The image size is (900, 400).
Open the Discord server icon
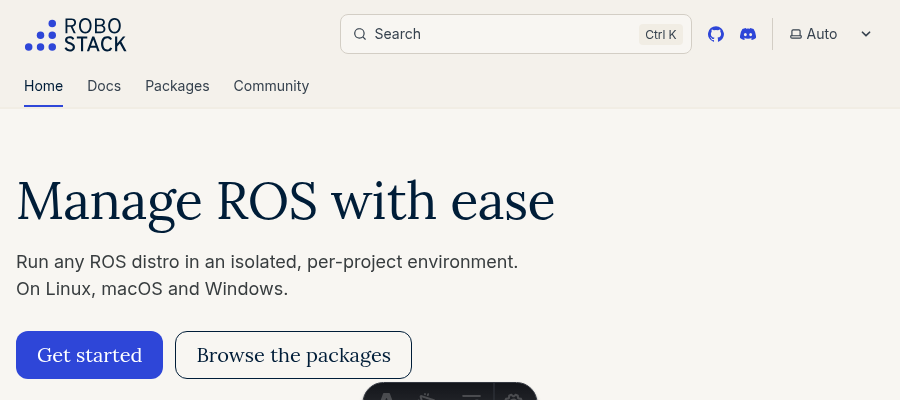point(747,34)
